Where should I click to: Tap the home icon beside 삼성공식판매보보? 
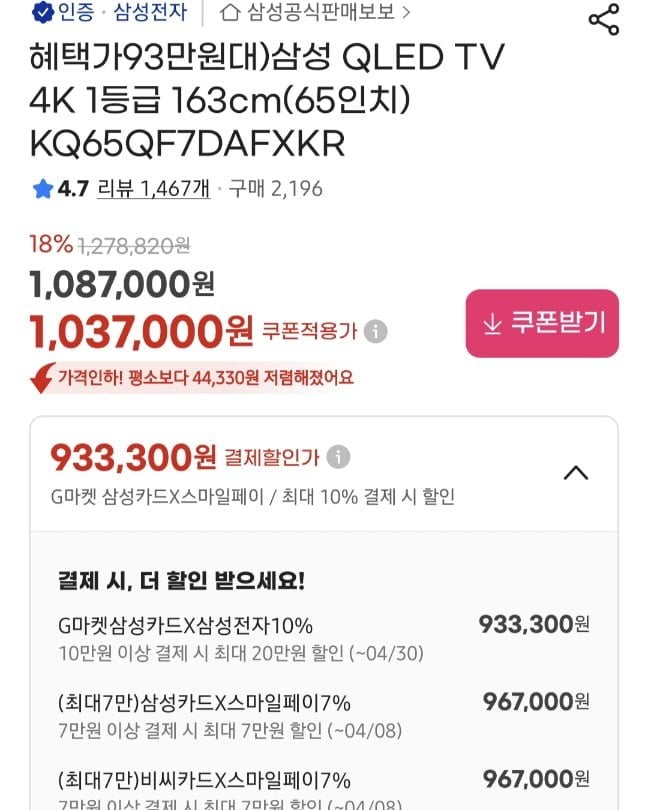coord(229,13)
